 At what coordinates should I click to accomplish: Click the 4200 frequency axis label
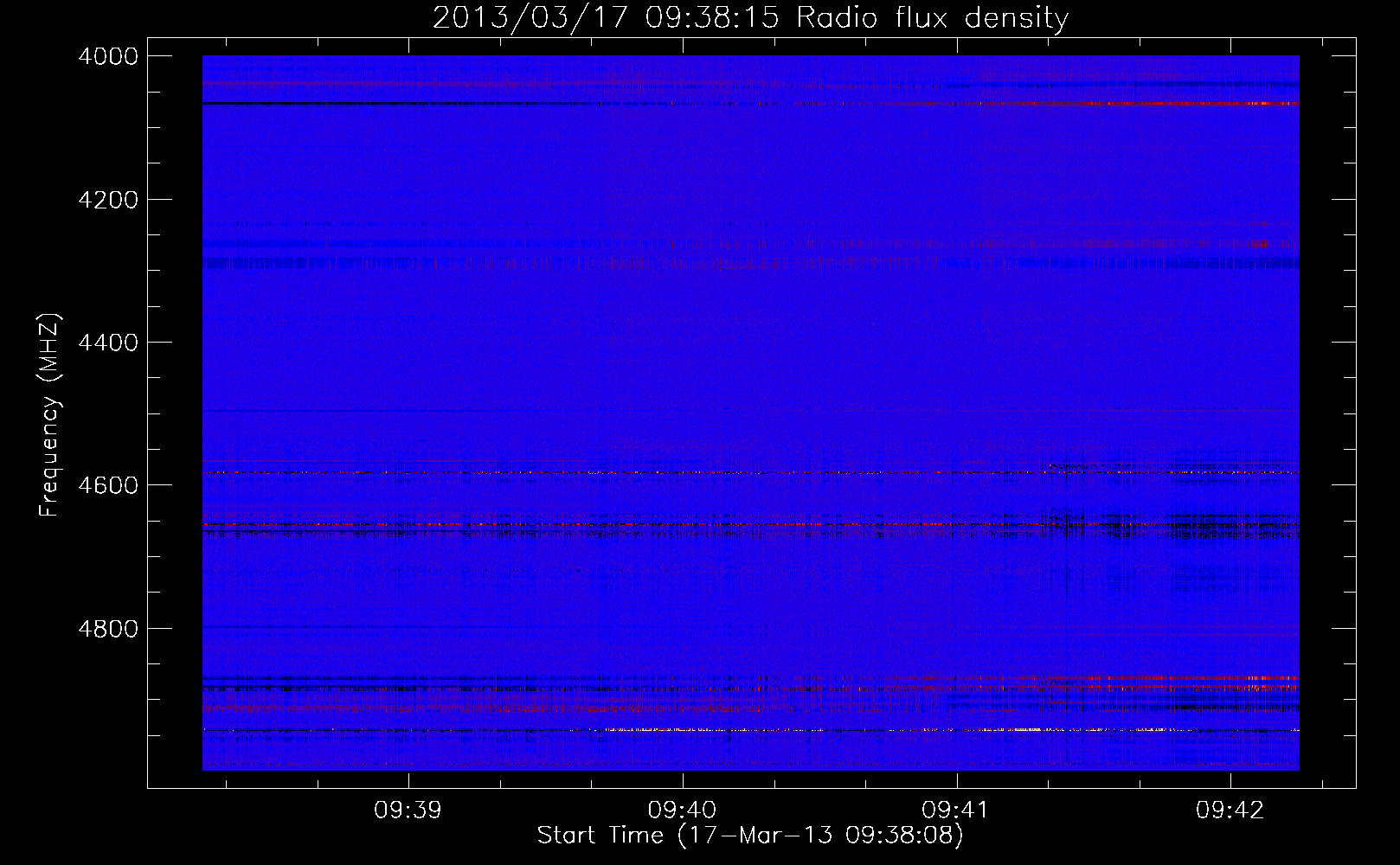108,200
